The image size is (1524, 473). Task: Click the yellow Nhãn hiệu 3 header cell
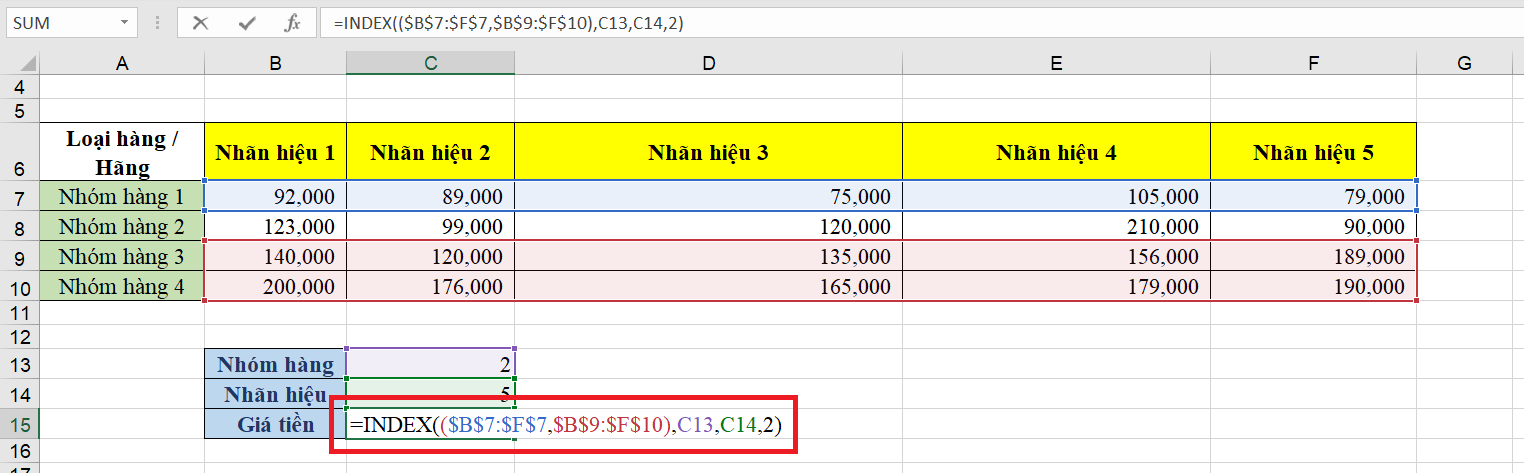(x=708, y=152)
